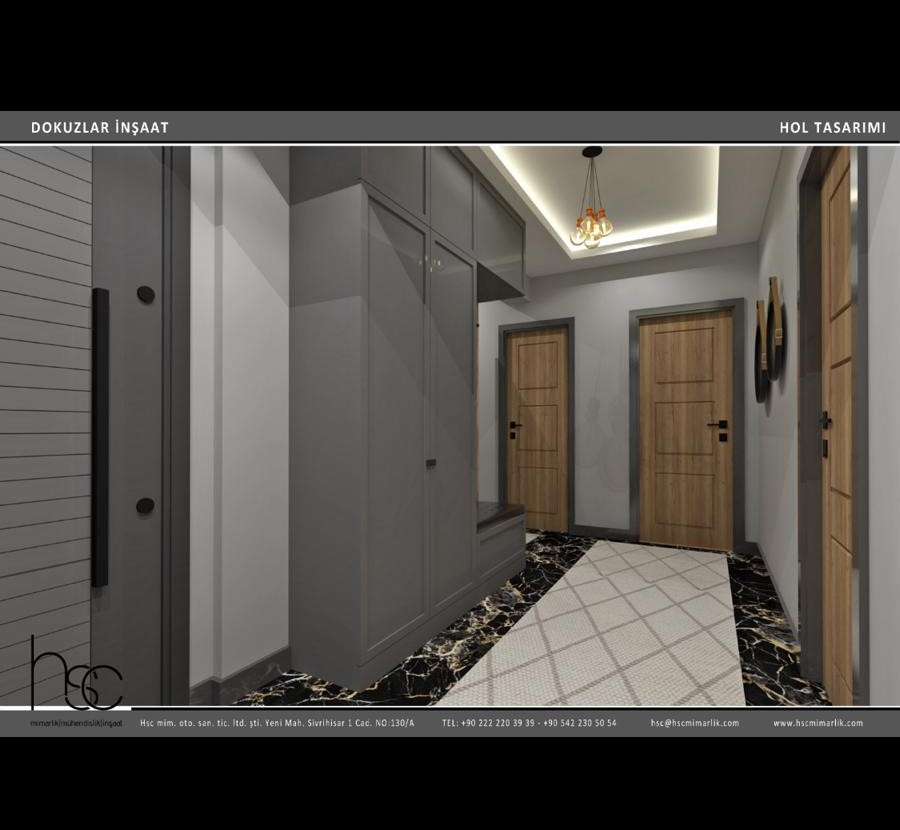The width and height of the screenshot is (900, 830).
Task: Click the tall gray wardrobe door
Action: (397, 430)
